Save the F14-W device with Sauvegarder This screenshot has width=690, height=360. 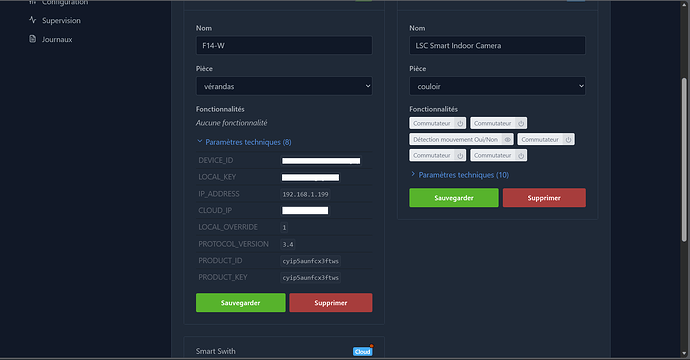point(240,303)
